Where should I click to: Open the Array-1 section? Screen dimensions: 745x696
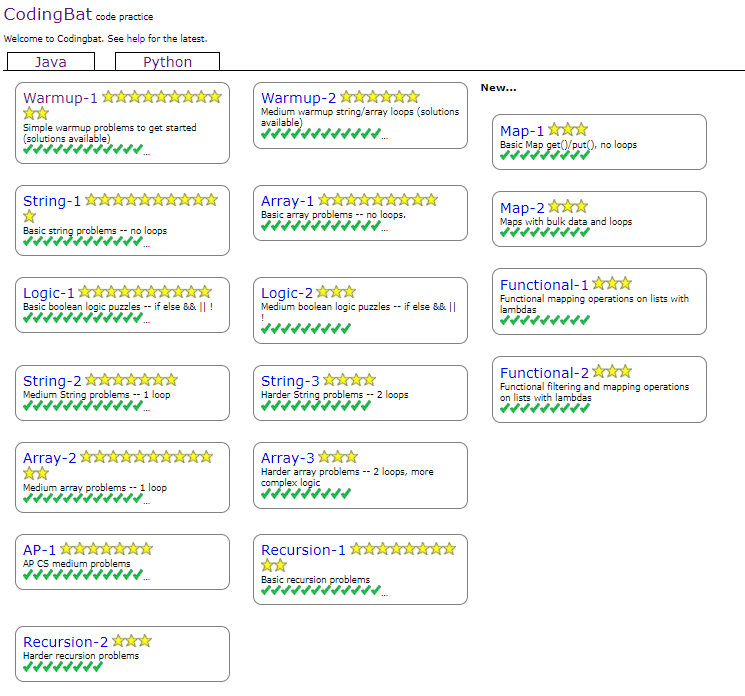pyautogui.click(x=287, y=201)
